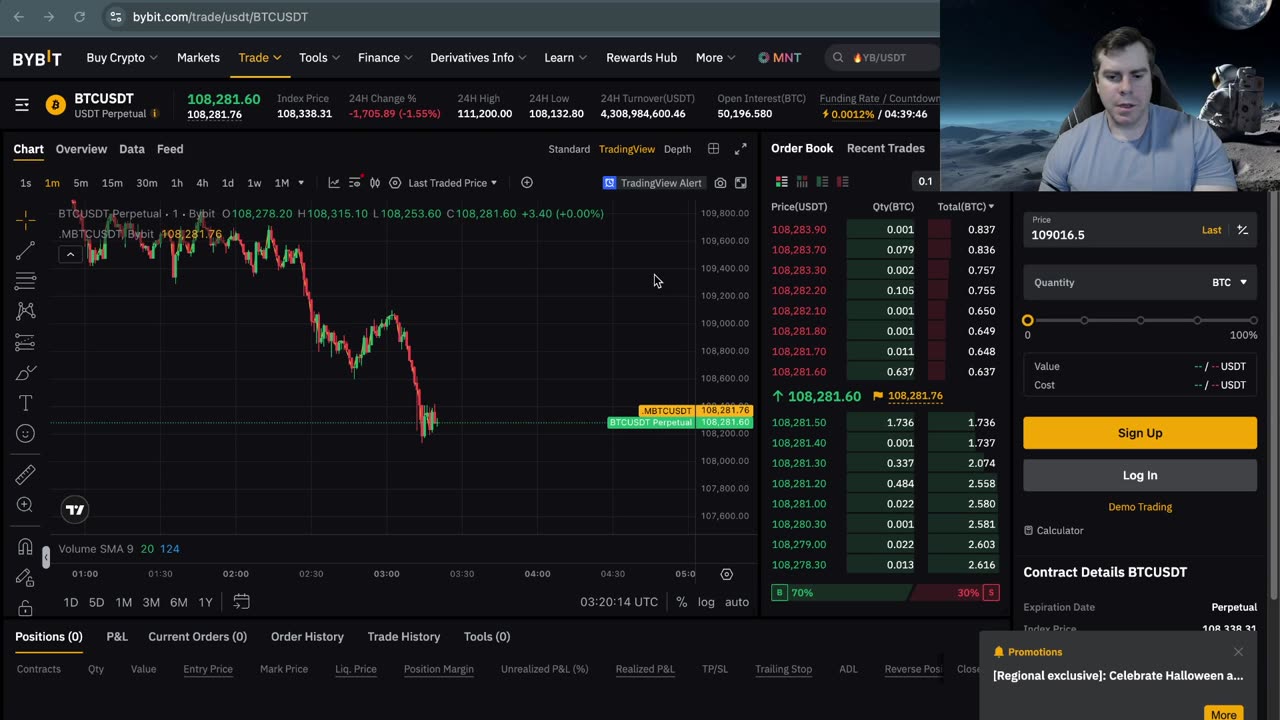
Task: Take a chart snapshot with camera icon
Action: [x=720, y=183]
